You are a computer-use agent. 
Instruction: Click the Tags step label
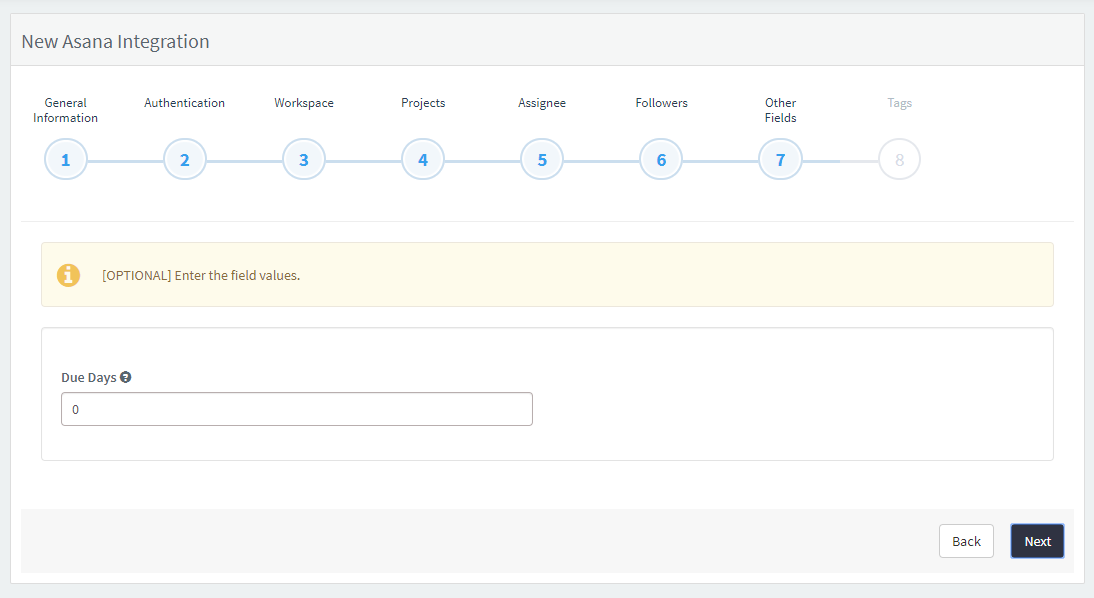click(x=899, y=103)
